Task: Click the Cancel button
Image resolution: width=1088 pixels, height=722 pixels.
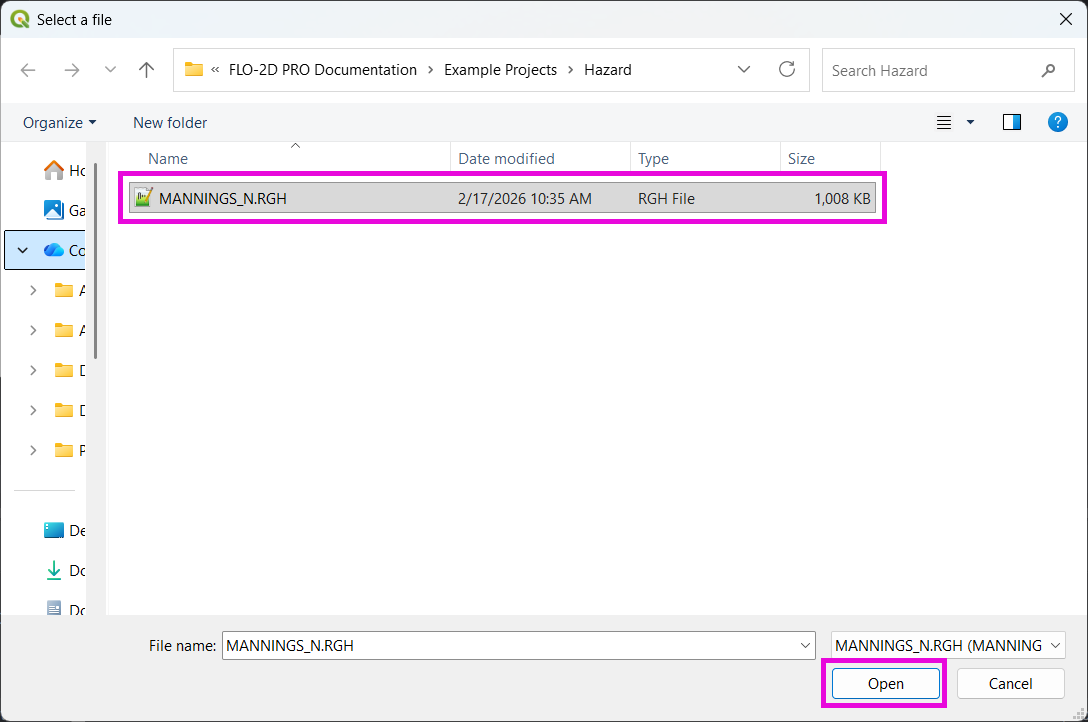Action: pyautogui.click(x=1010, y=684)
